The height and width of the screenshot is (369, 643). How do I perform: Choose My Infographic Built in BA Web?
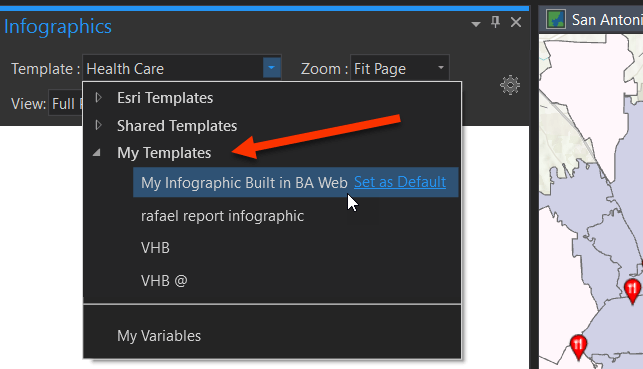point(244,182)
